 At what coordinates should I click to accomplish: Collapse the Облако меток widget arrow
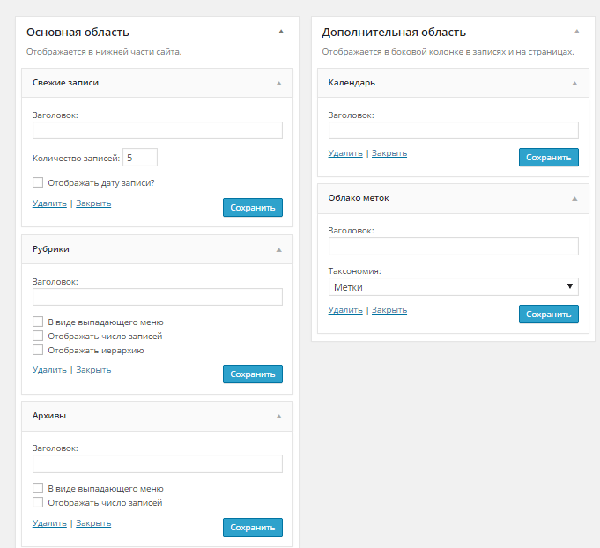tap(574, 199)
